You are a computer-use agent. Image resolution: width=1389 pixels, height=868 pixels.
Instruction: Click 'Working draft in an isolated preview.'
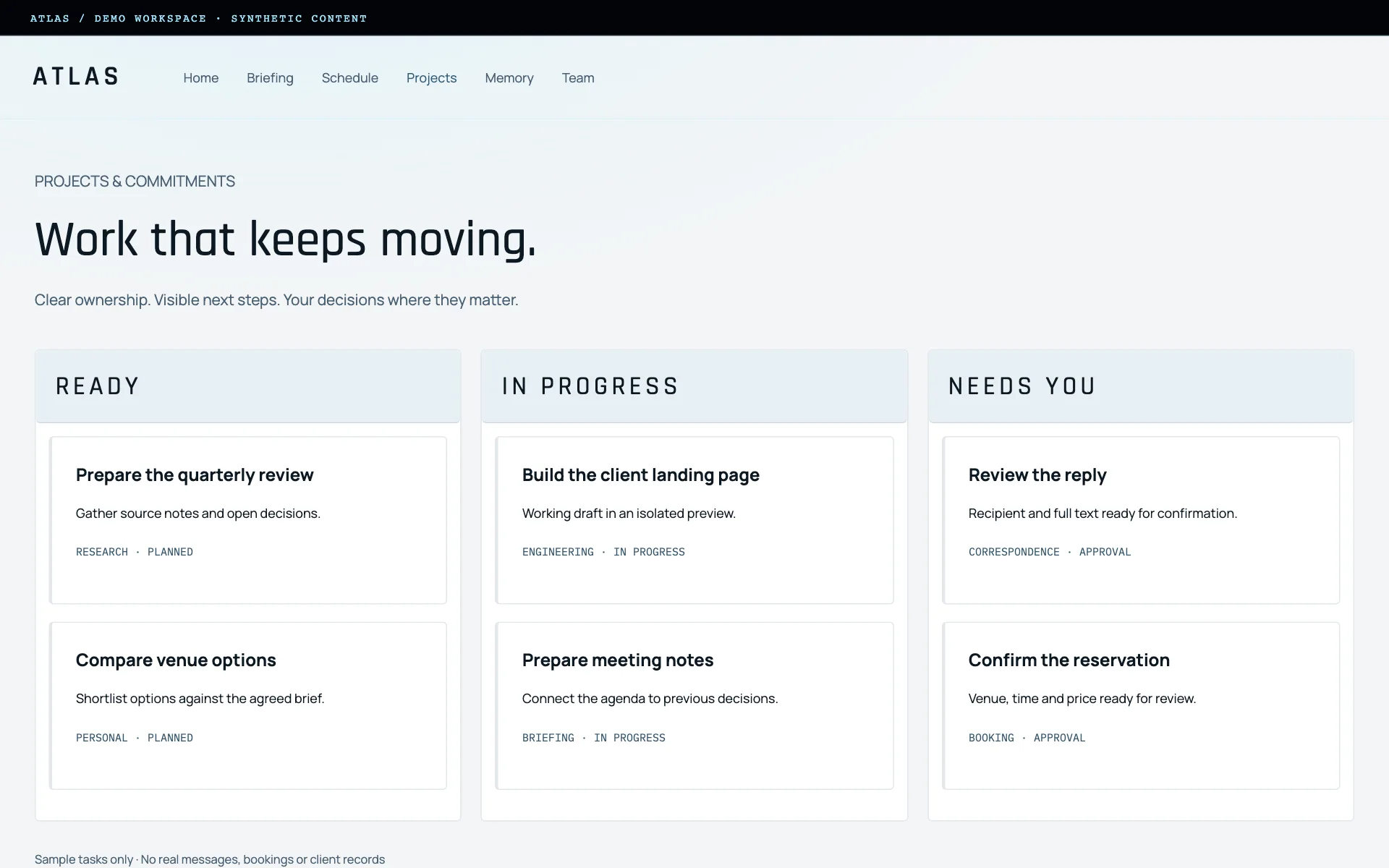(629, 514)
